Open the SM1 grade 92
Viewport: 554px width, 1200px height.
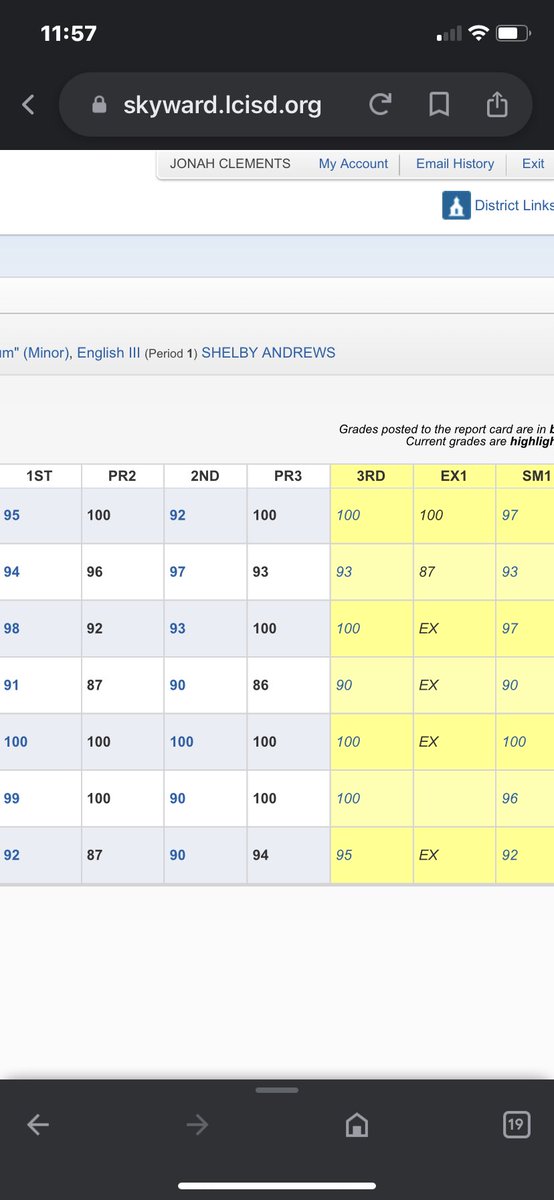click(510, 855)
